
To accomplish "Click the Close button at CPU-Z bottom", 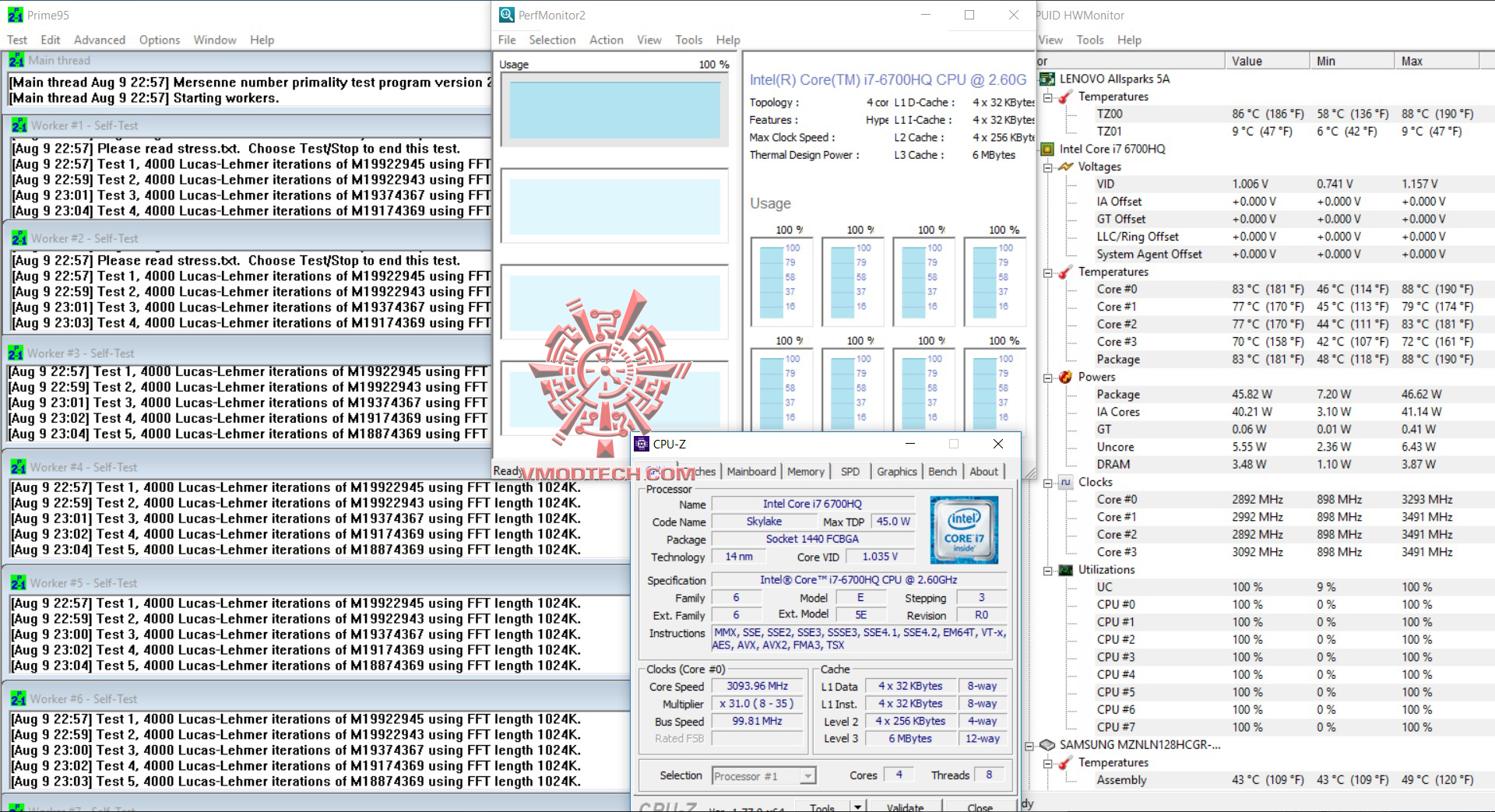I will (980, 807).
